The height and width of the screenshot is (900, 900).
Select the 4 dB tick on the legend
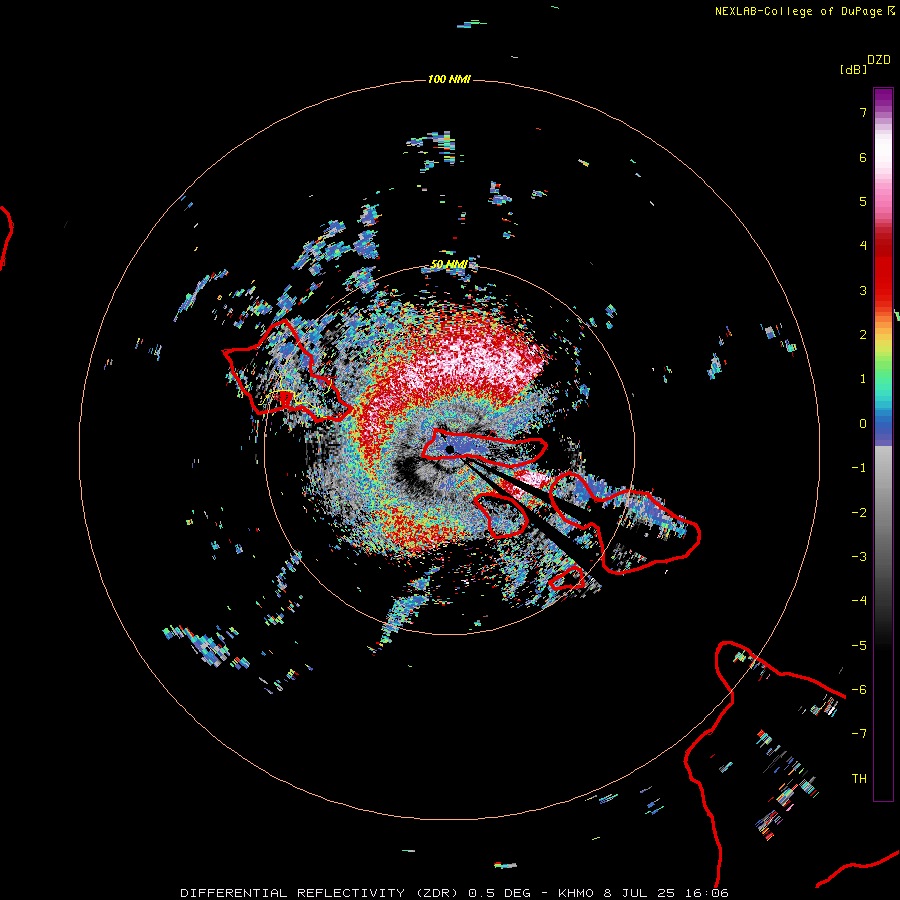pyautogui.click(x=863, y=246)
